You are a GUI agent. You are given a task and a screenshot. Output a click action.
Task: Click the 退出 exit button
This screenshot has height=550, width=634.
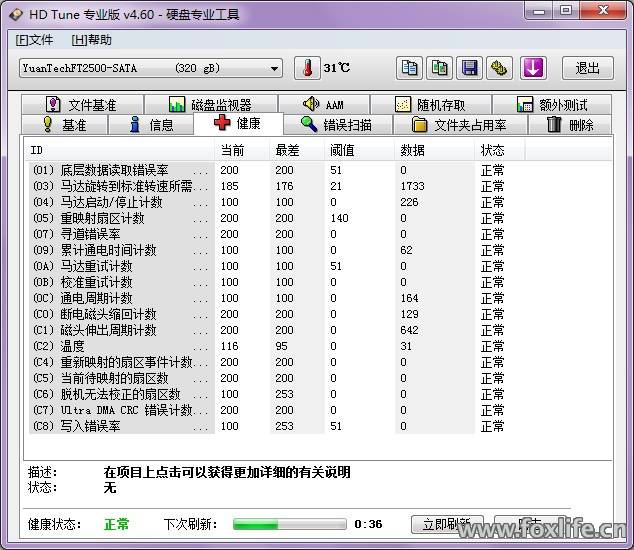pyautogui.click(x=588, y=68)
